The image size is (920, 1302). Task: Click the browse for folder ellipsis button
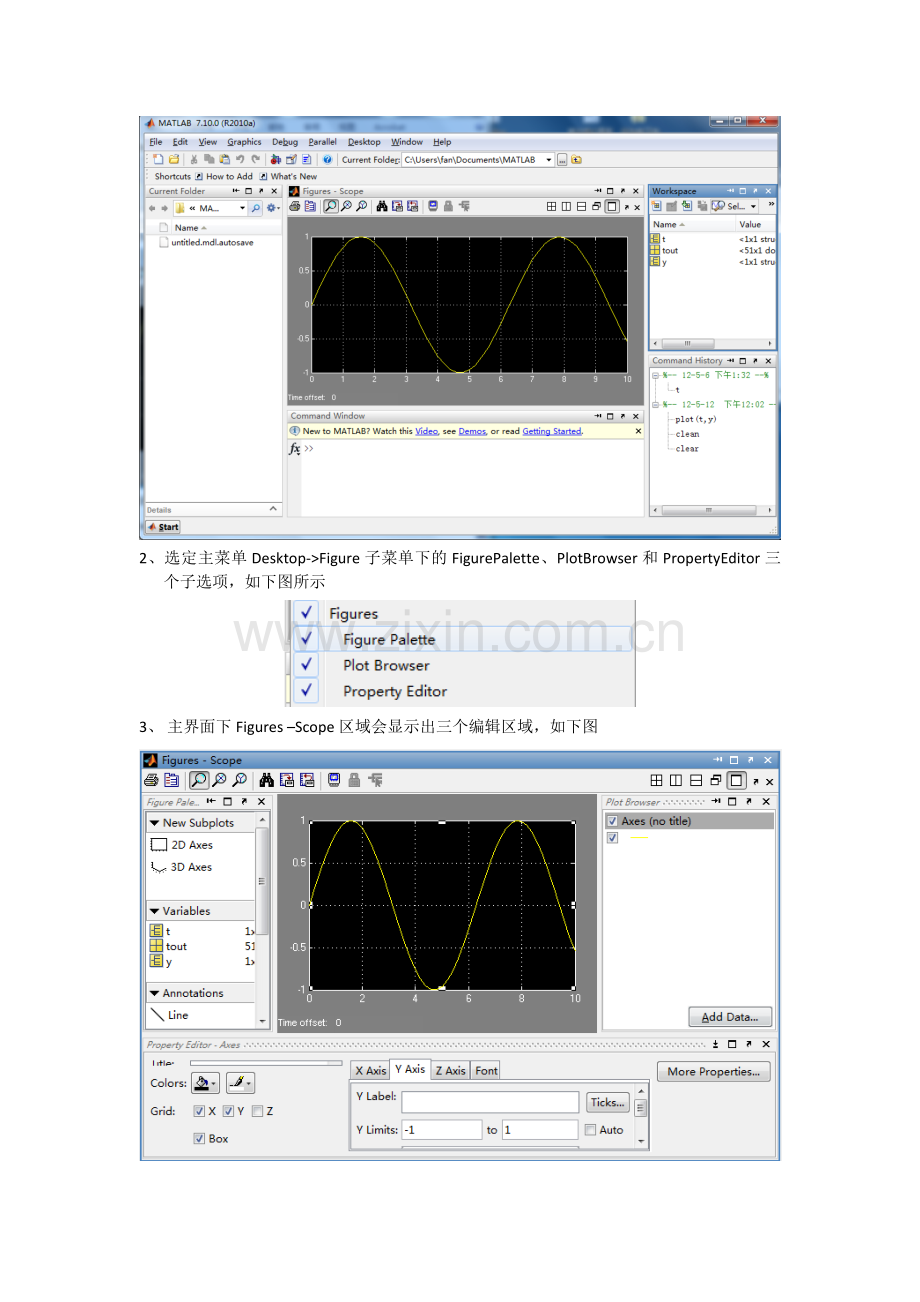[562, 159]
